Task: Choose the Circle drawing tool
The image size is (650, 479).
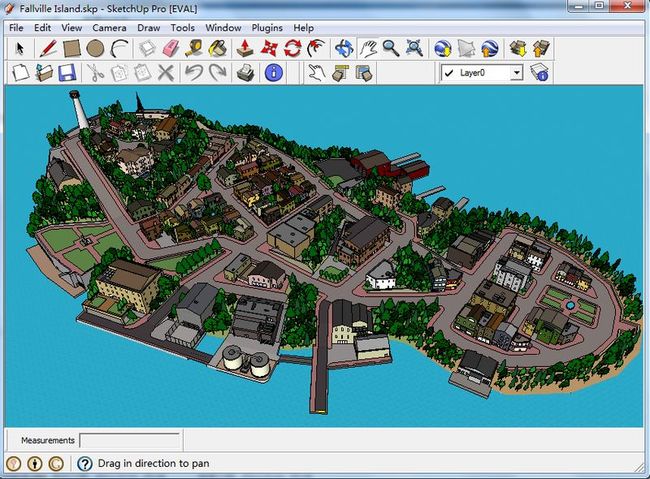Action: tap(95, 49)
